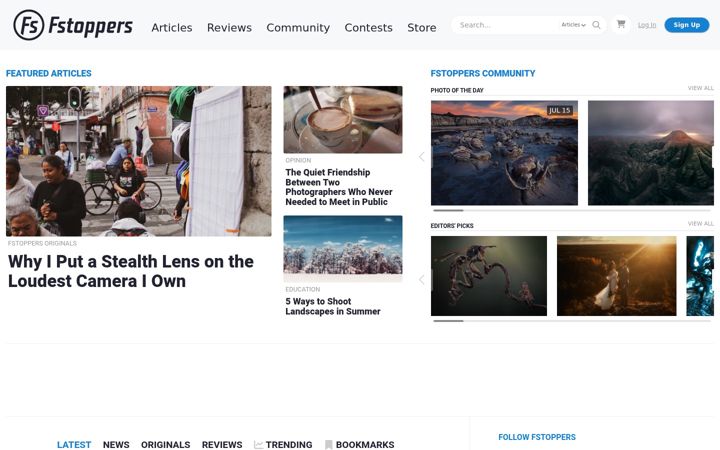Switch to the Originals tab
Viewport: 720px width, 450px height.
[x=165, y=444]
